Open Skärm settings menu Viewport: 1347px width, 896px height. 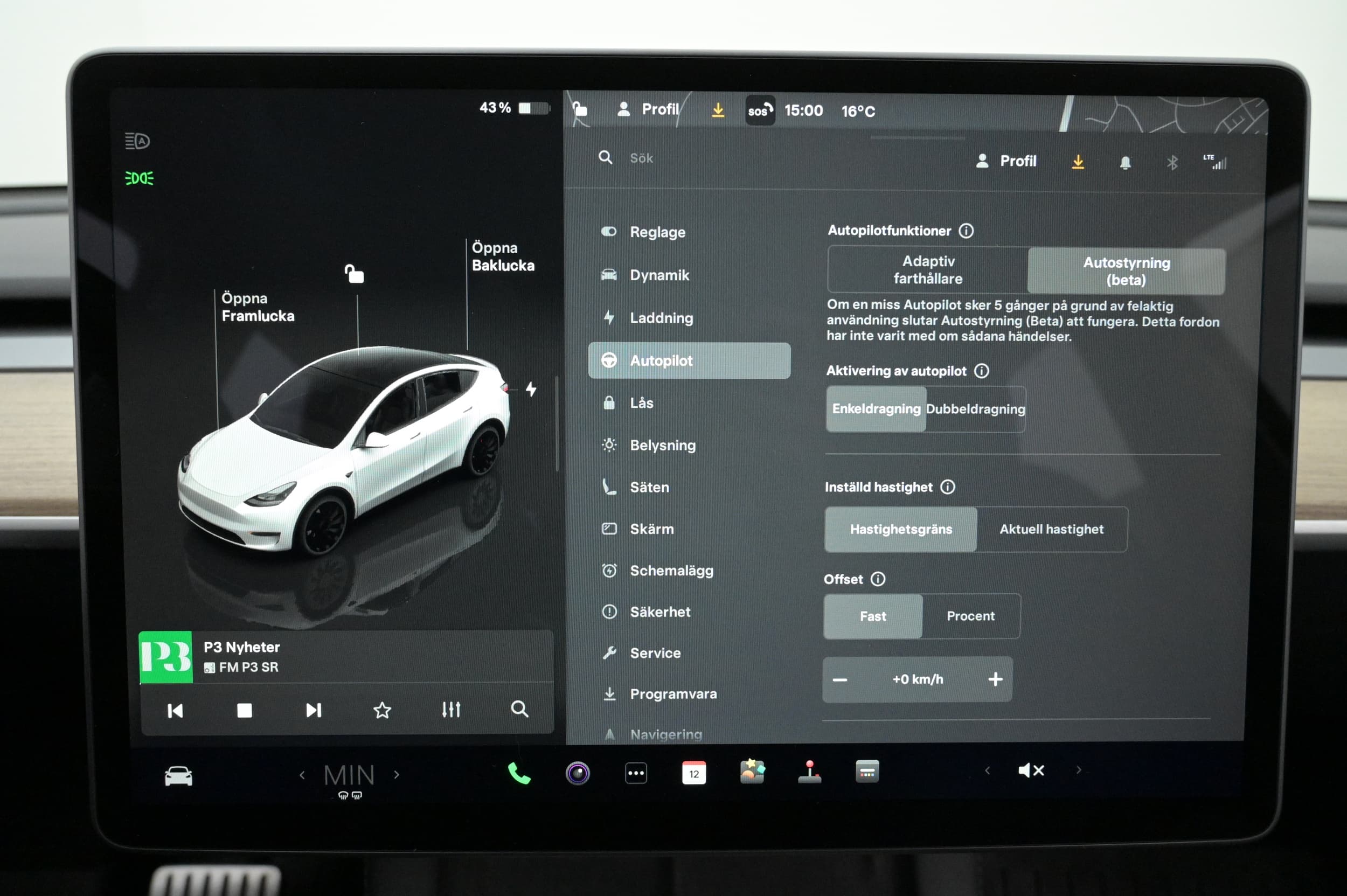689,529
